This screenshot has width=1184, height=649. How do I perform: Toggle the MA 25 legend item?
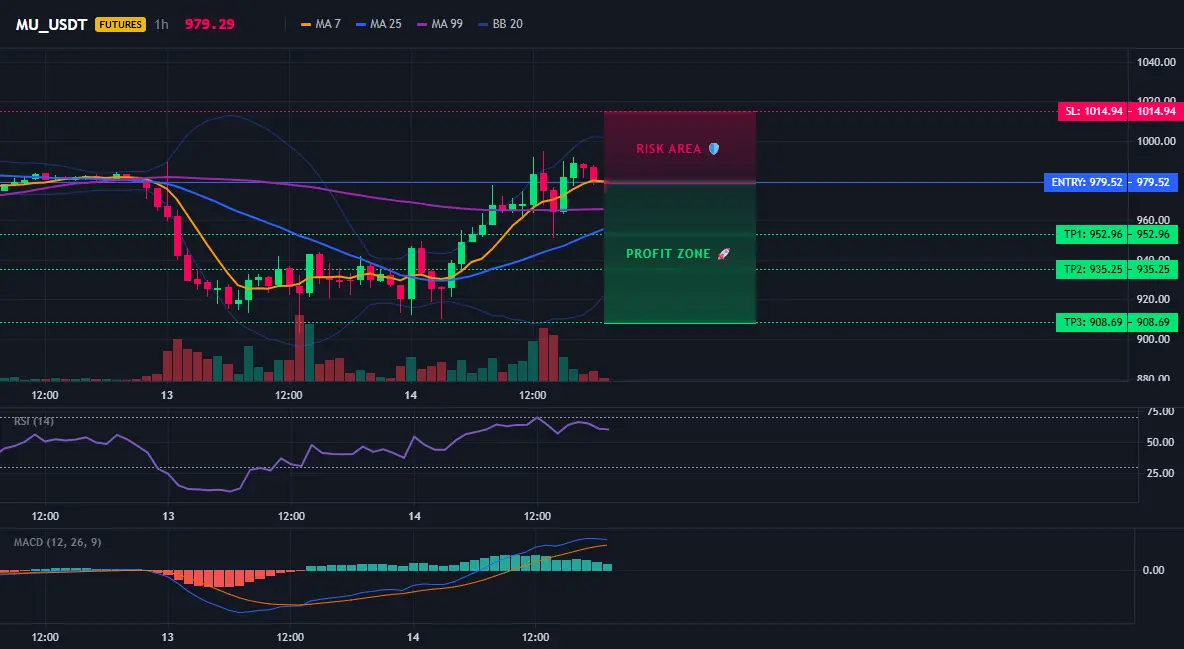click(379, 24)
